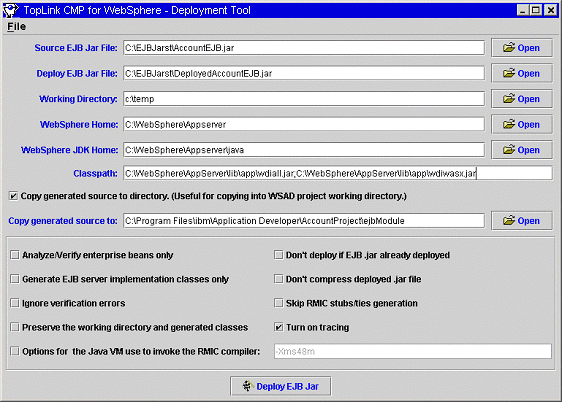Click the Working Directory text field
The width and height of the screenshot is (562, 402).
click(x=304, y=99)
